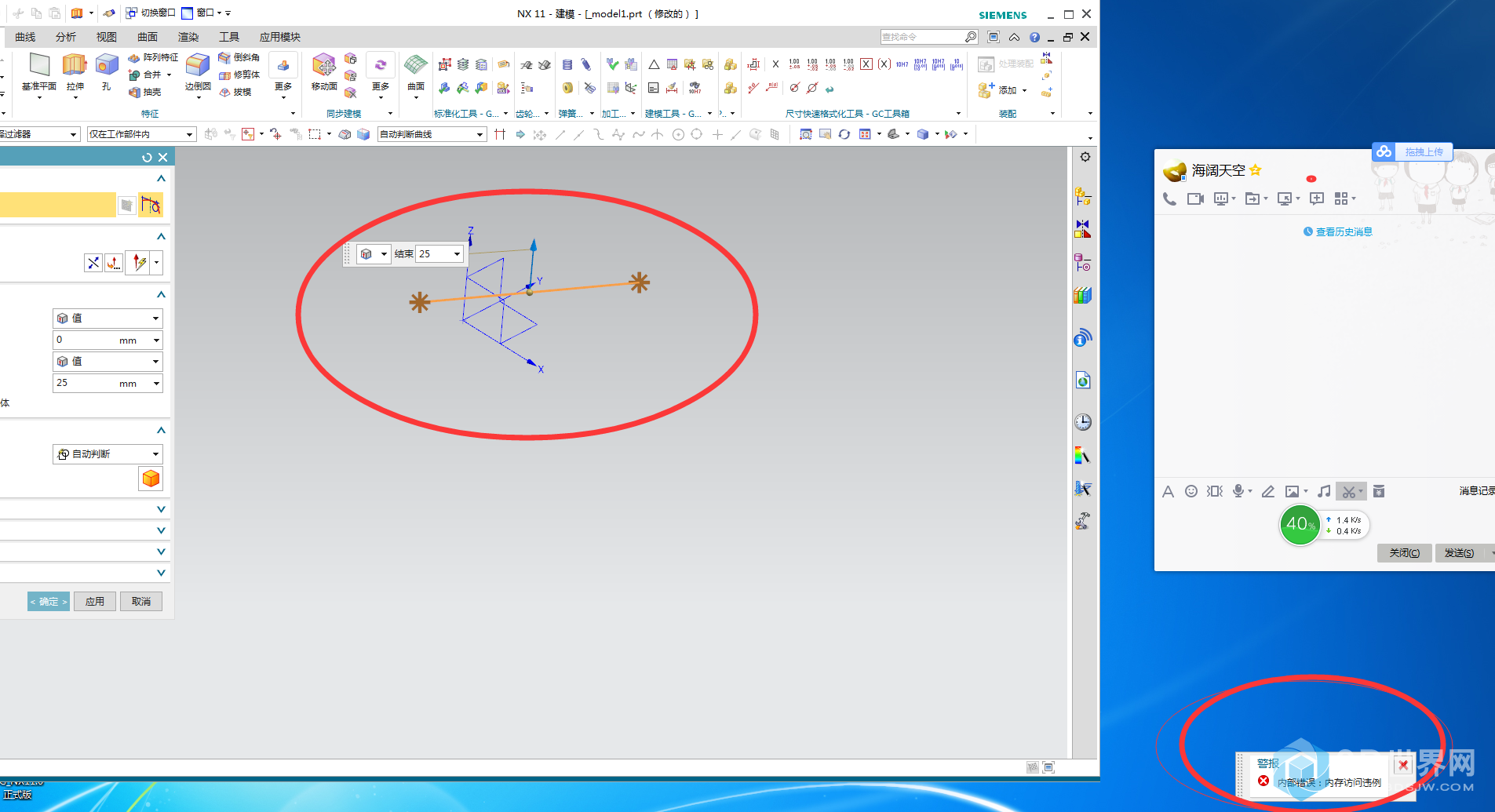Toggle the snap quadrant point option

click(696, 134)
